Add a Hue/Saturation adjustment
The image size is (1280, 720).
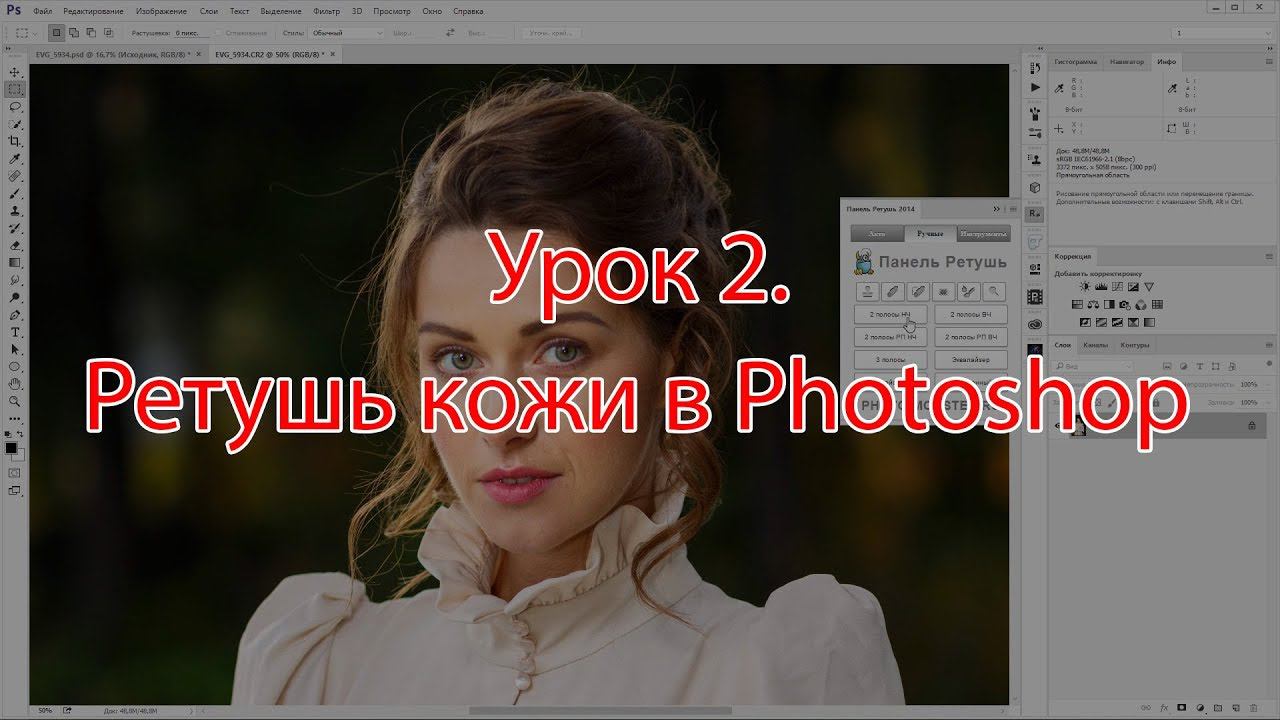(x=1078, y=304)
